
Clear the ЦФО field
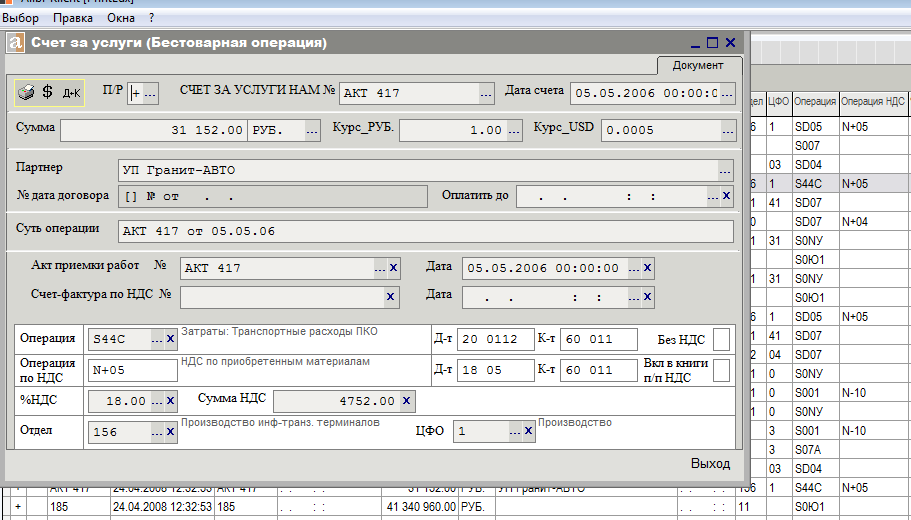click(x=528, y=431)
